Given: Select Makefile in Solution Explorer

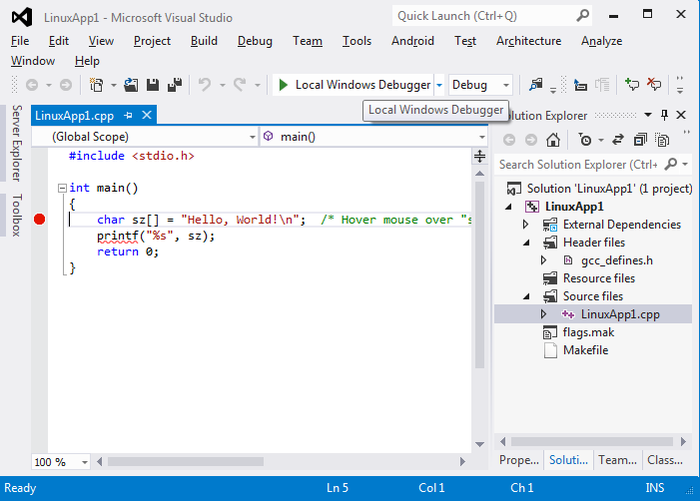Looking at the screenshot, I should coord(585,350).
